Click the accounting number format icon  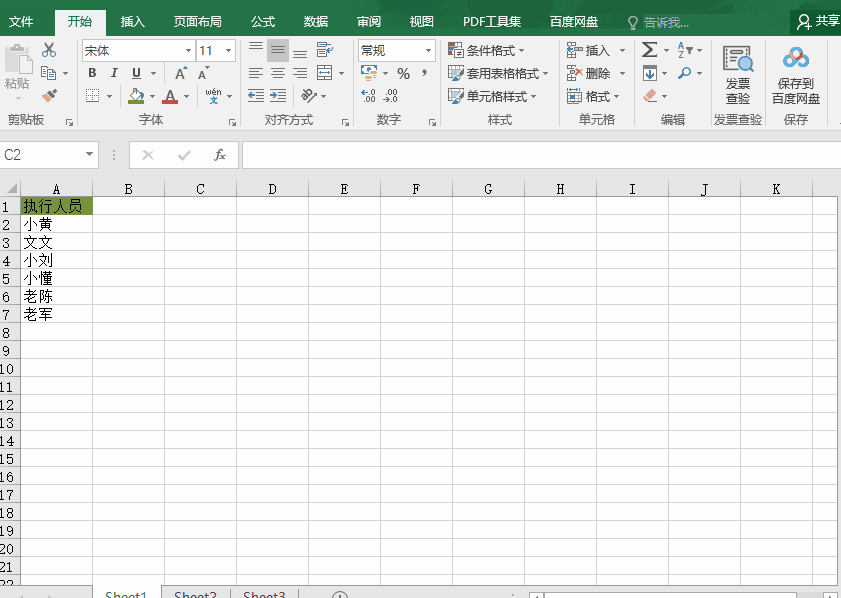[369, 72]
